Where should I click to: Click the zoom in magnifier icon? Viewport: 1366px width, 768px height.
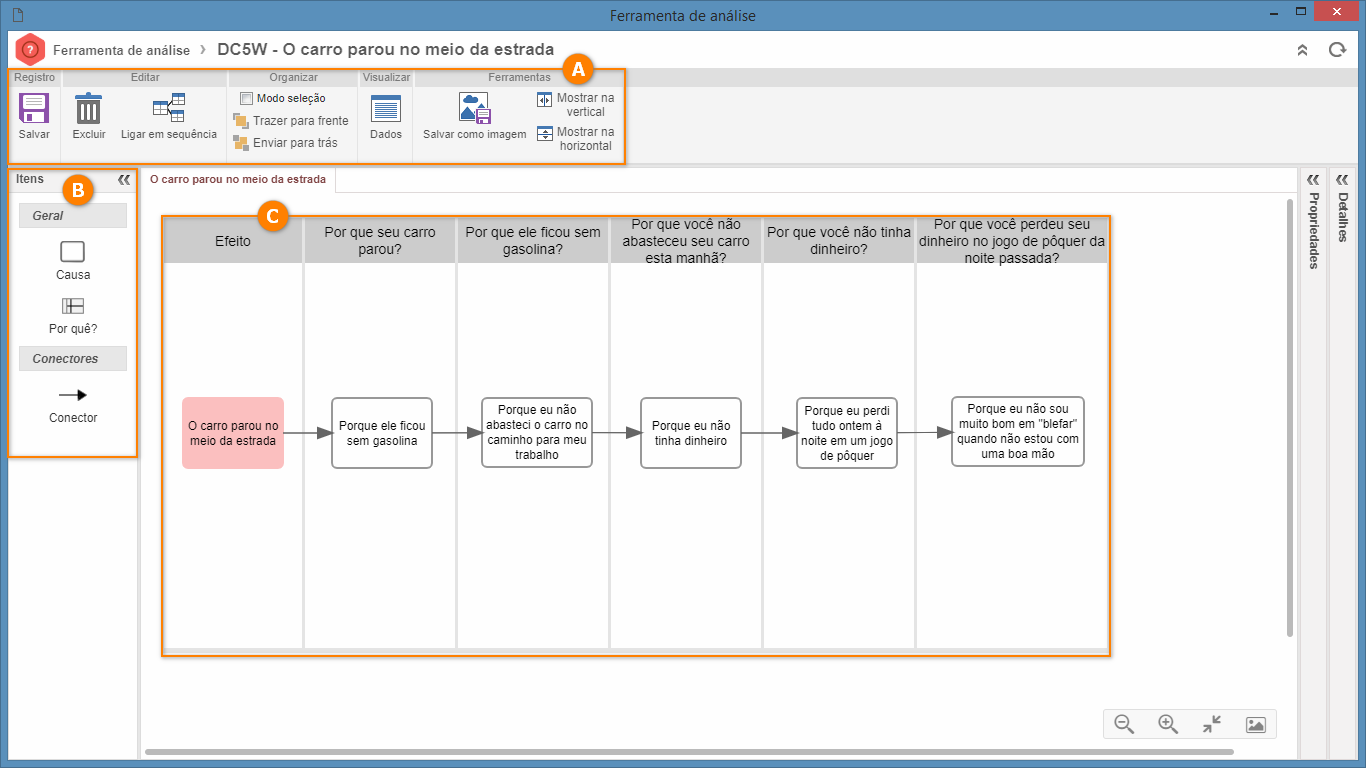[x=1168, y=724]
